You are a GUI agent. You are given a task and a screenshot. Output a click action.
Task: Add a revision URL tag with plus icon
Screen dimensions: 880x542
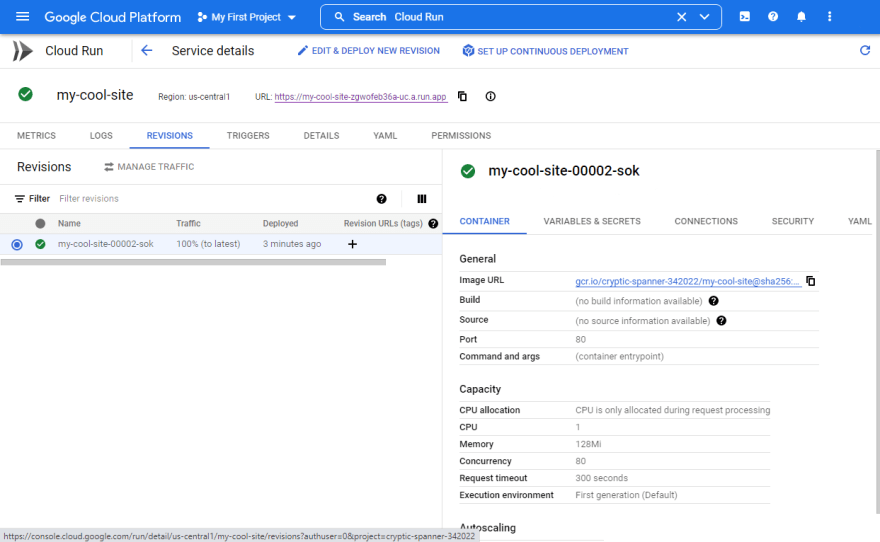[352, 244]
